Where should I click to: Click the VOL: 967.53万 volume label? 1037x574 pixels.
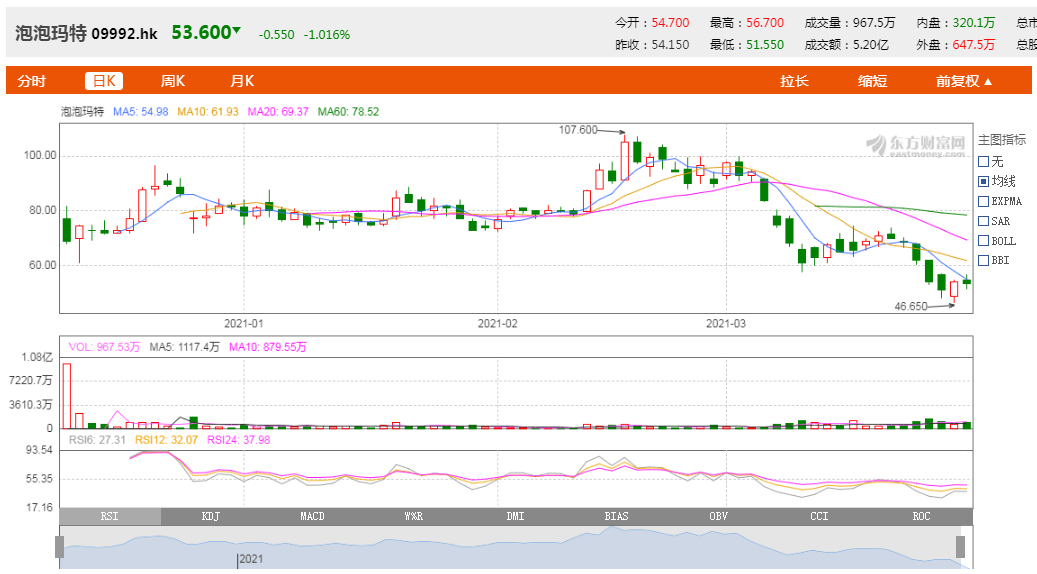pos(104,347)
